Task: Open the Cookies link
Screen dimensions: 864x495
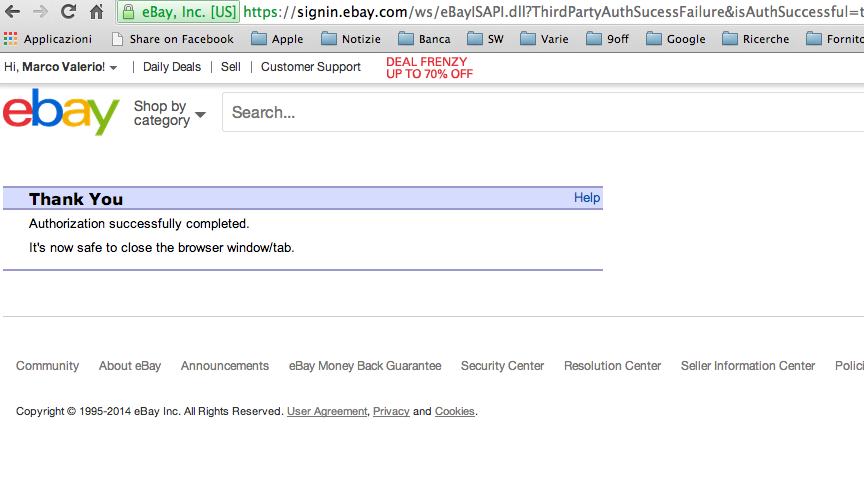Action: click(x=455, y=411)
